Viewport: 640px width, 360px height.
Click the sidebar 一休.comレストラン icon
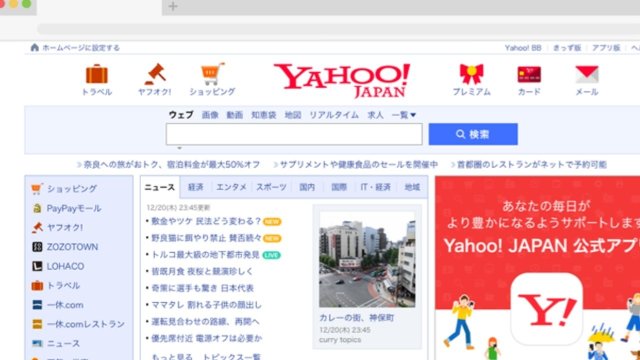pos(37,324)
